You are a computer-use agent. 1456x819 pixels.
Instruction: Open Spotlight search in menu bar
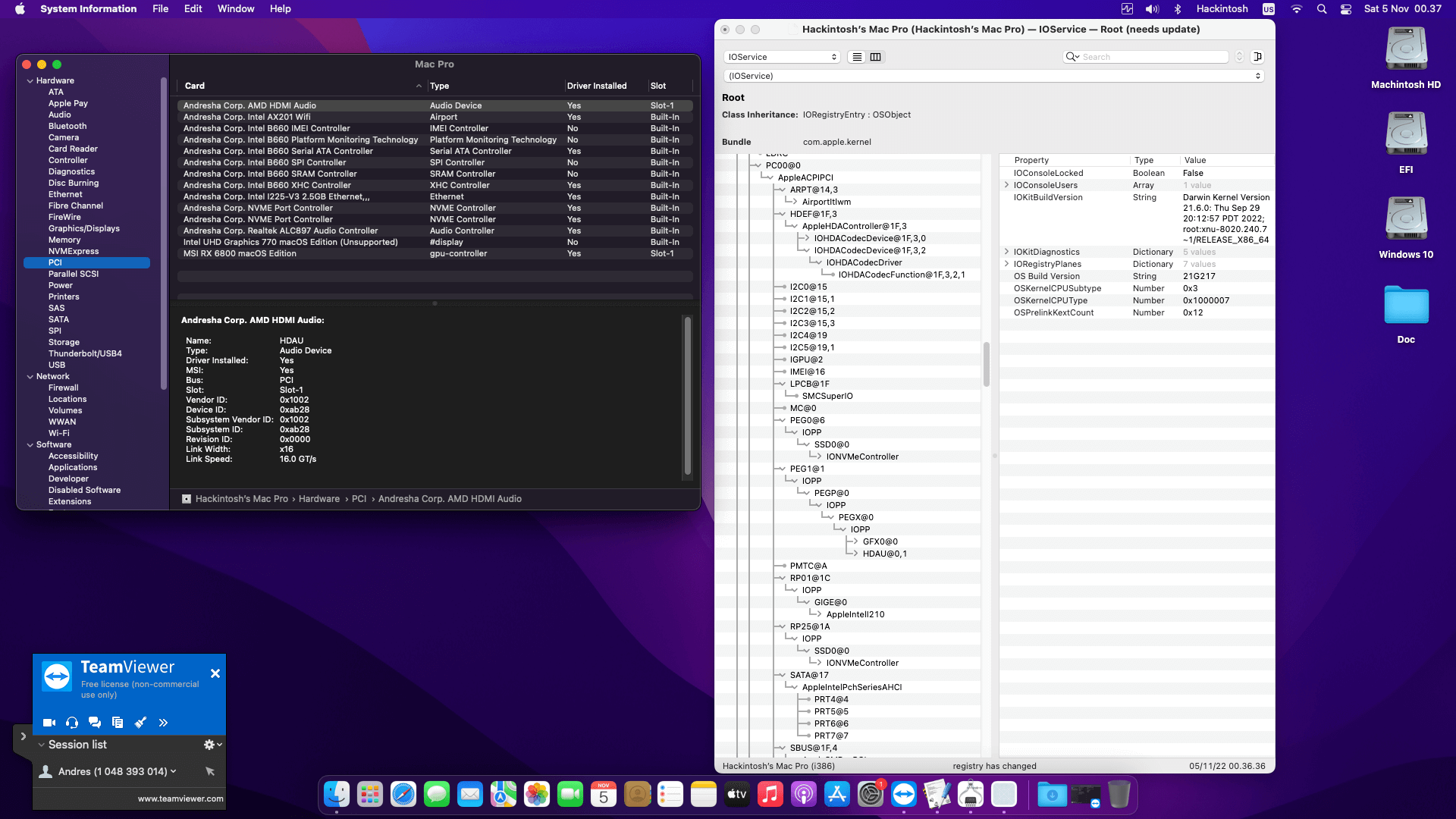pyautogui.click(x=1322, y=9)
